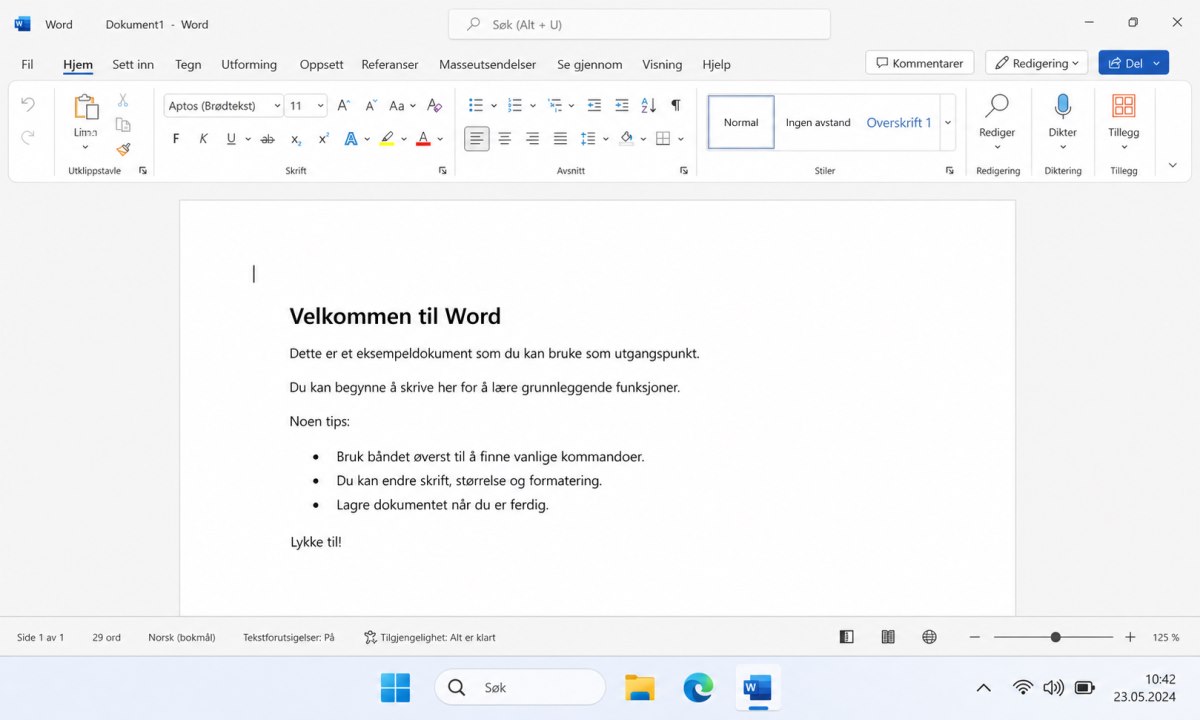Click the Copy icon in Utklippstavle

pos(123,125)
